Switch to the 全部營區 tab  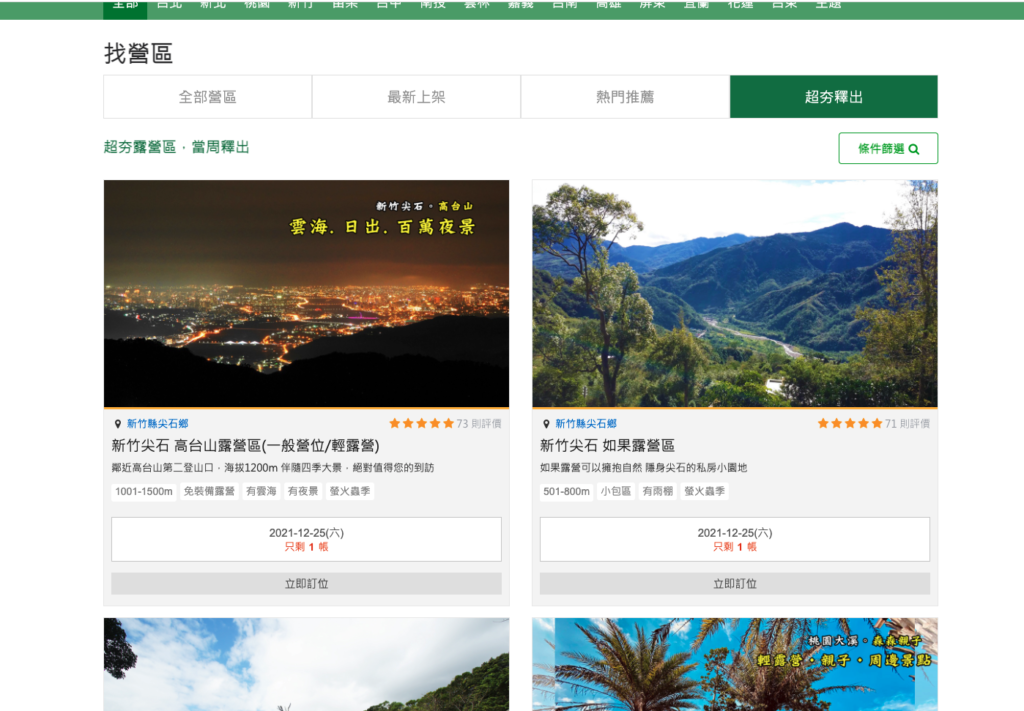[x=207, y=97]
